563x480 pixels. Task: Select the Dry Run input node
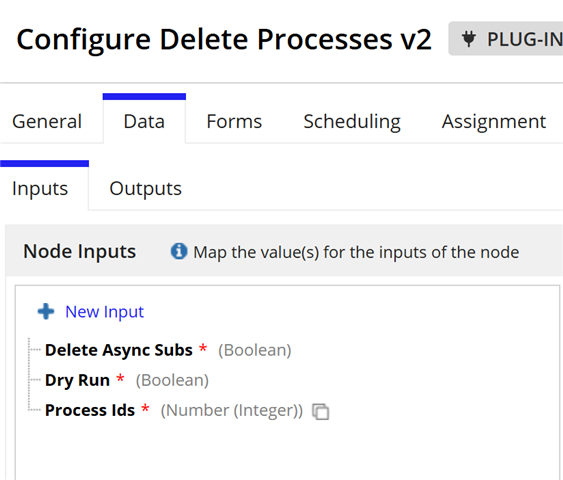78,380
